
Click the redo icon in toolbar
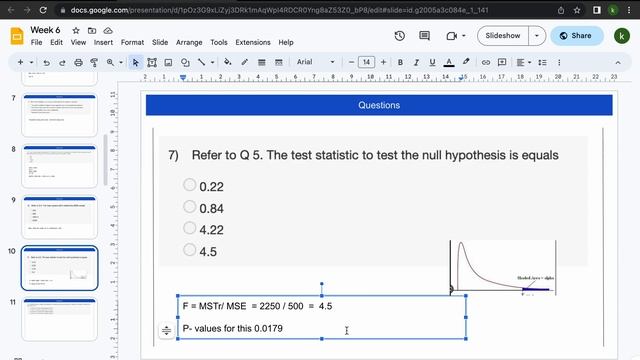pyautogui.click(x=62, y=62)
